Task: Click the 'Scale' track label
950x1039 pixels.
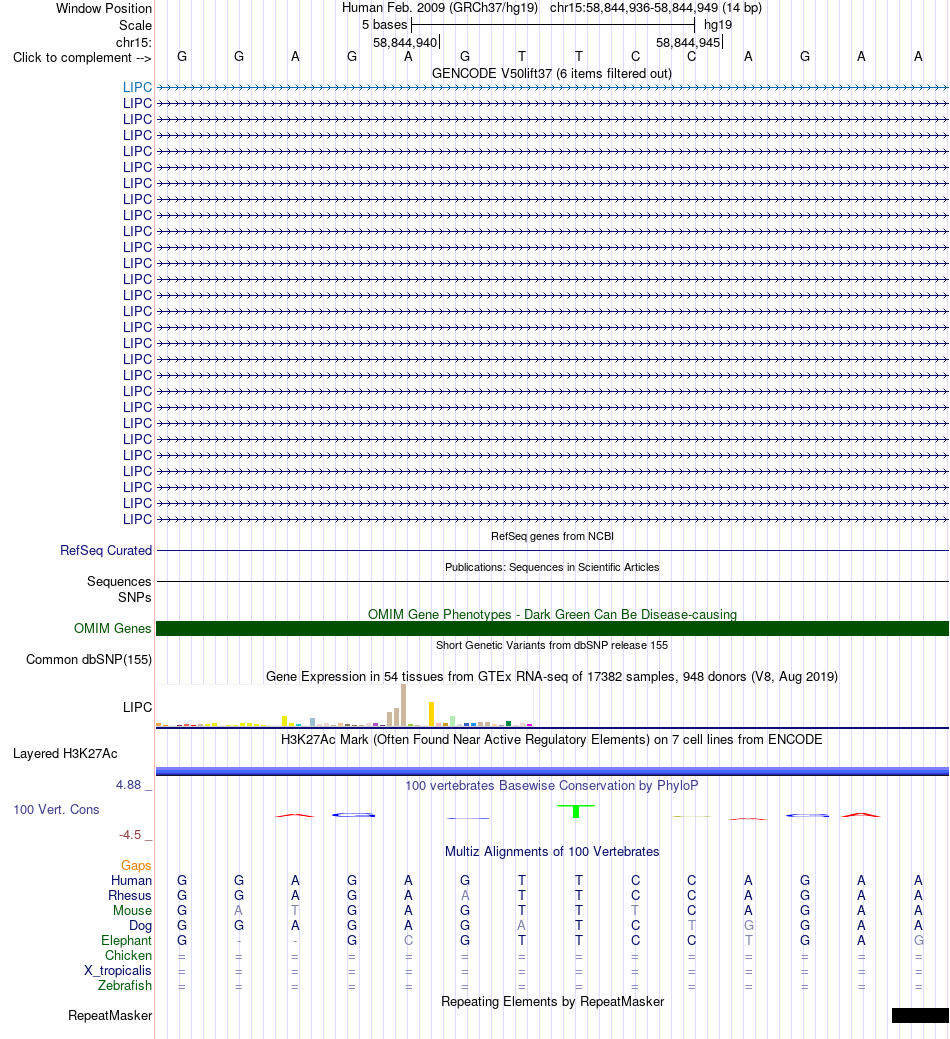Action: (135, 26)
